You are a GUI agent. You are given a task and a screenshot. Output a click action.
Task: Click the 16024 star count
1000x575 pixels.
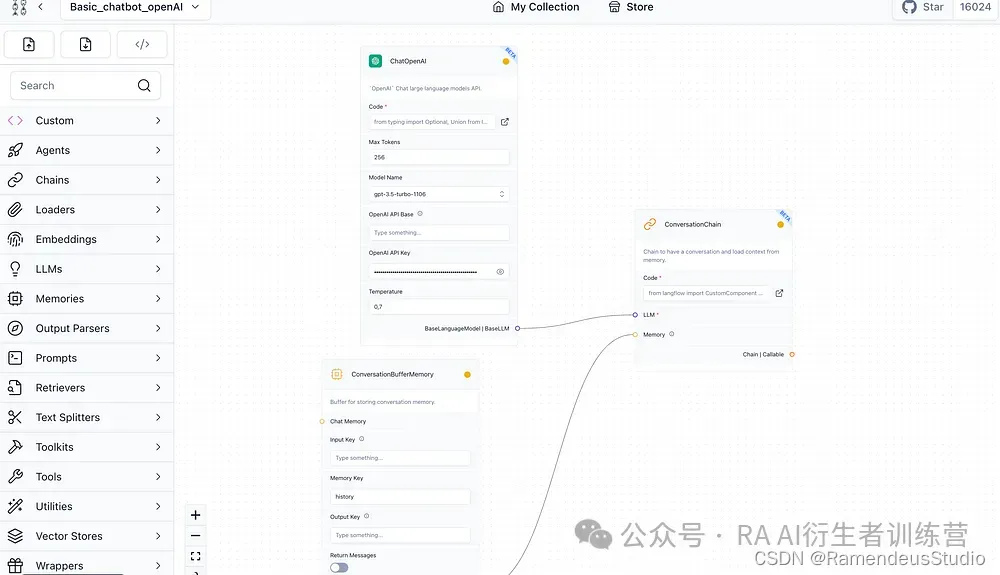click(x=975, y=7)
